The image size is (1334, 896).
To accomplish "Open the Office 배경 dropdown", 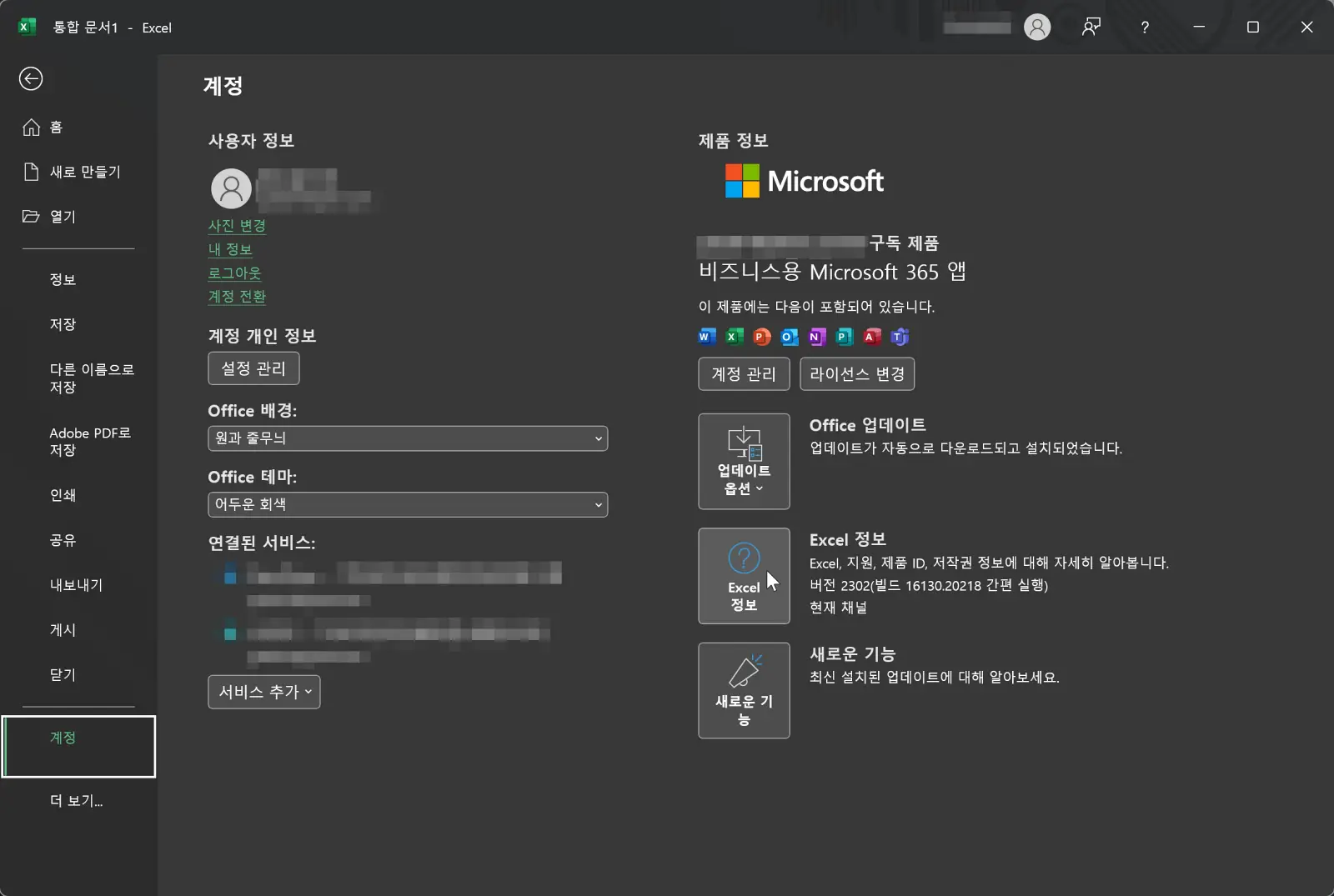I will point(408,438).
